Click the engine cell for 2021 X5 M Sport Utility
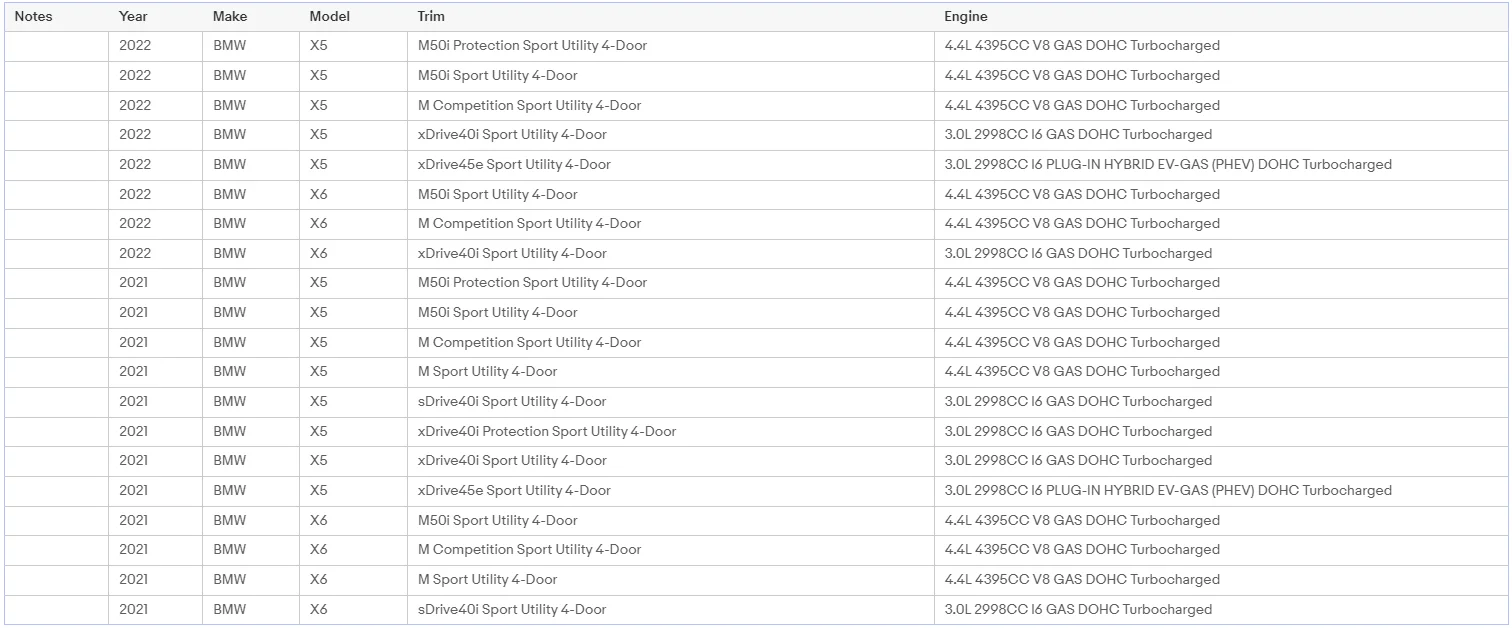Screen dimensions: 1512x628 coord(1222,372)
